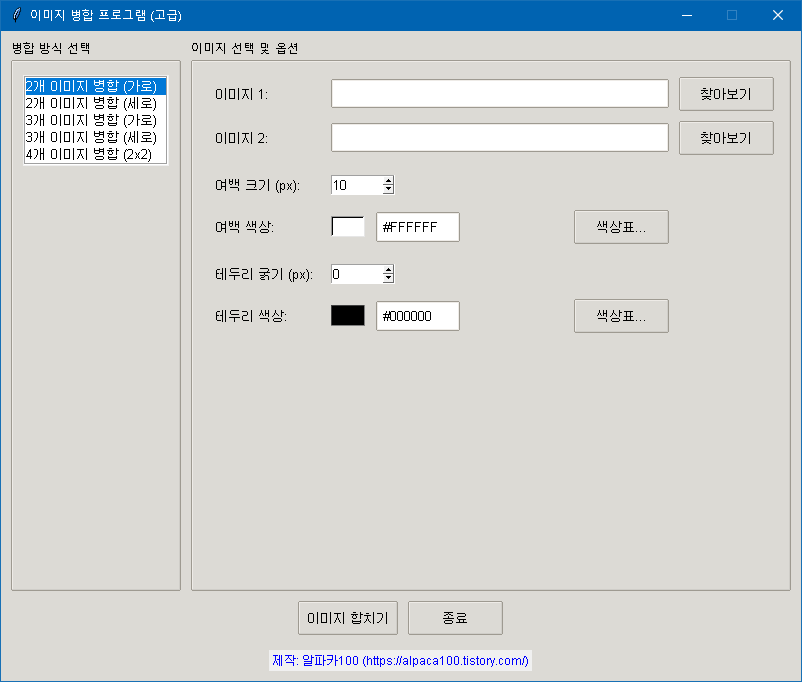Close the 이미지 병합 프로그램 window
The width and height of the screenshot is (802, 682).
778,15
